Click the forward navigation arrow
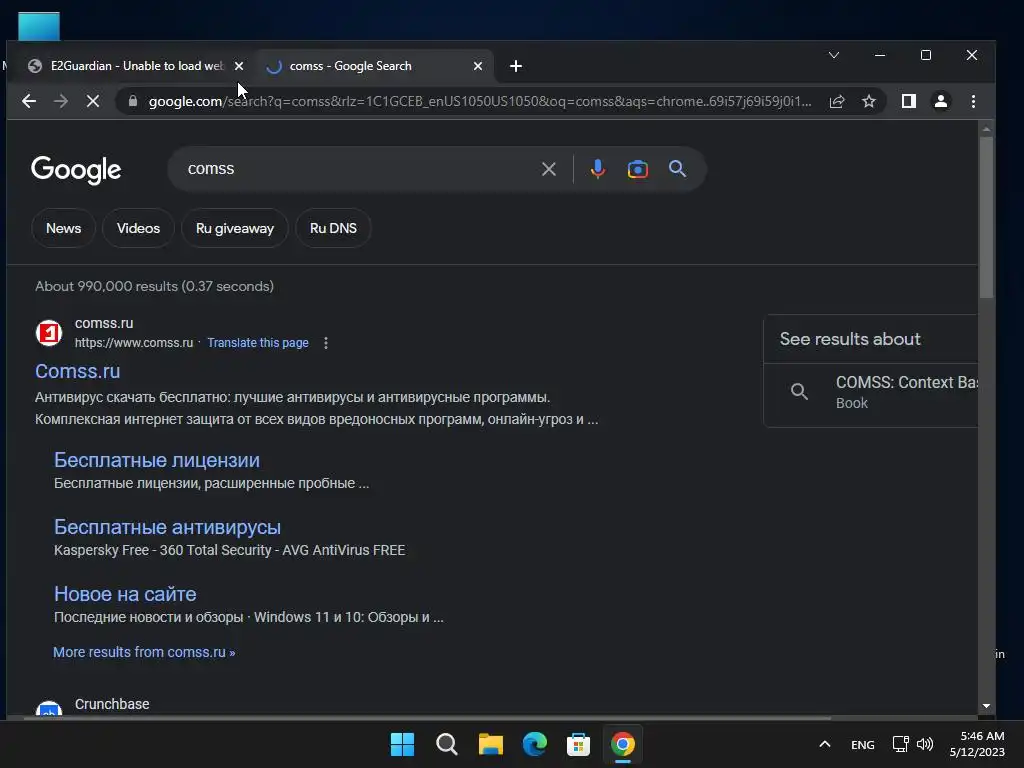This screenshot has width=1024, height=768. (61, 101)
